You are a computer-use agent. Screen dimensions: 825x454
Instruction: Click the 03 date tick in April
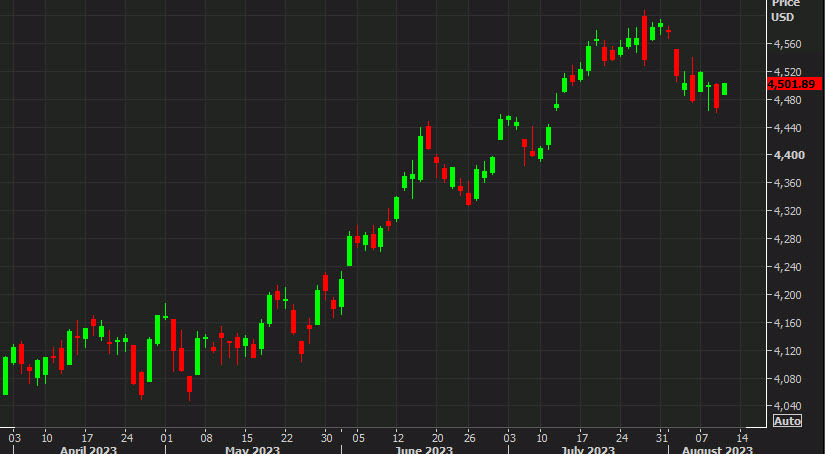pos(14,438)
